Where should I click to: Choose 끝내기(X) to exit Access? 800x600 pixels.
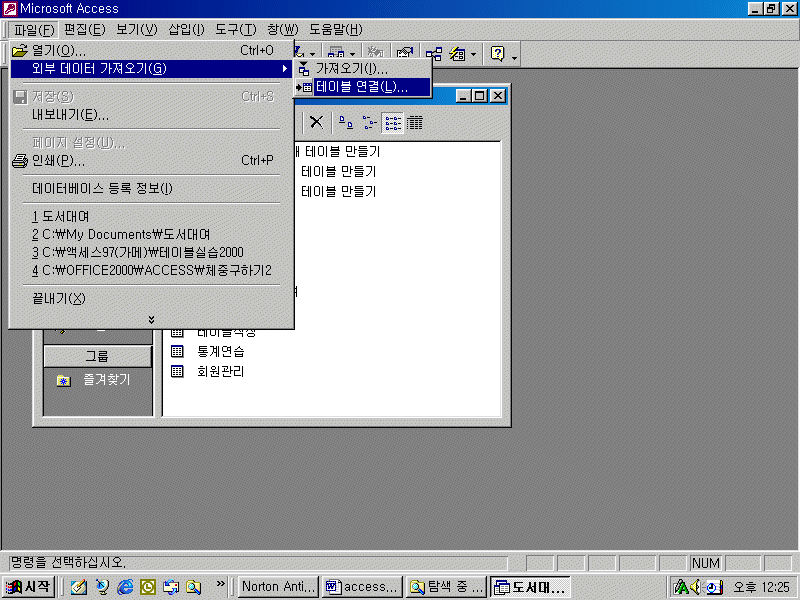pos(152,298)
